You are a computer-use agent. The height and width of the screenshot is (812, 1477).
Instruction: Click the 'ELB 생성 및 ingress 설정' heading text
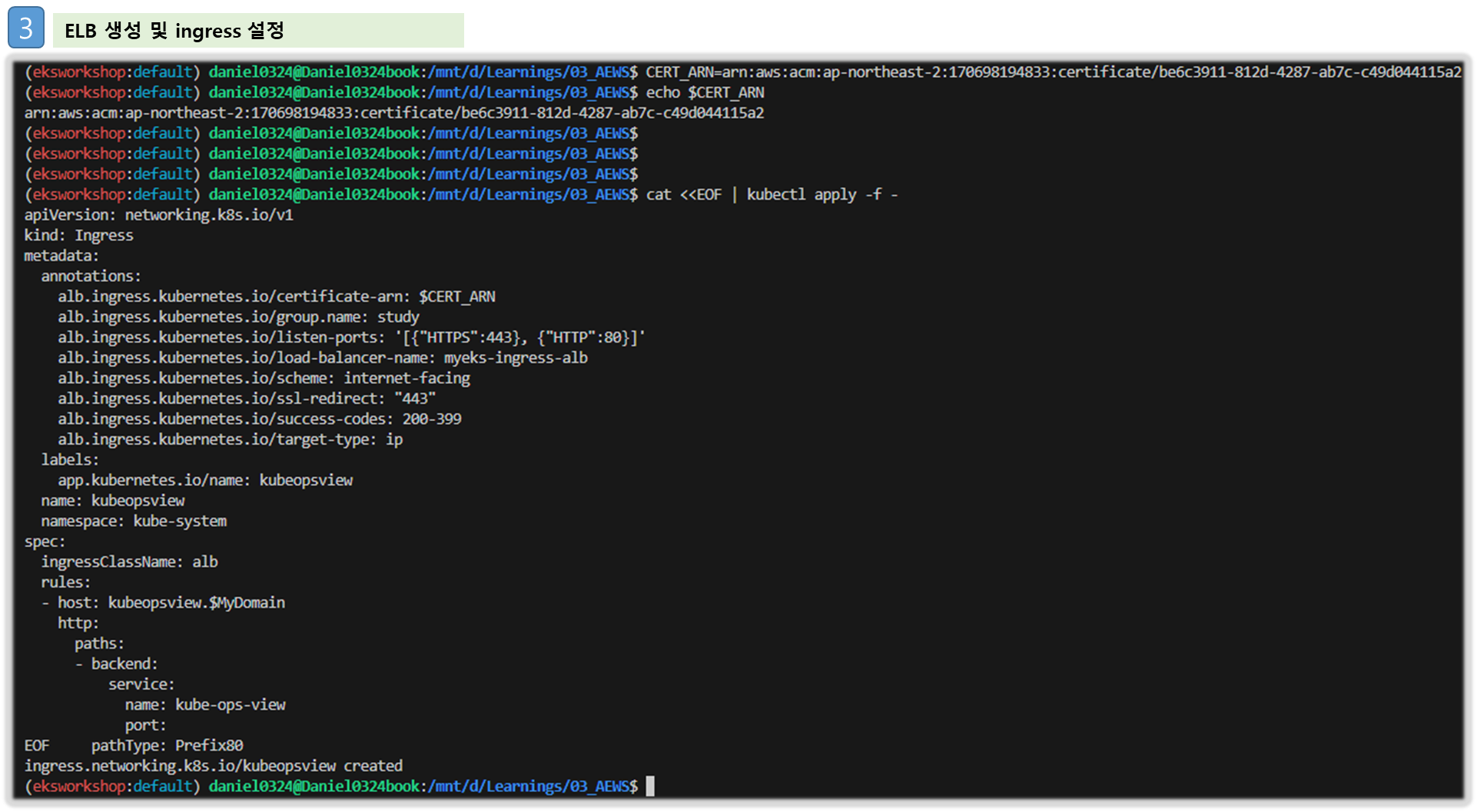pos(174,31)
